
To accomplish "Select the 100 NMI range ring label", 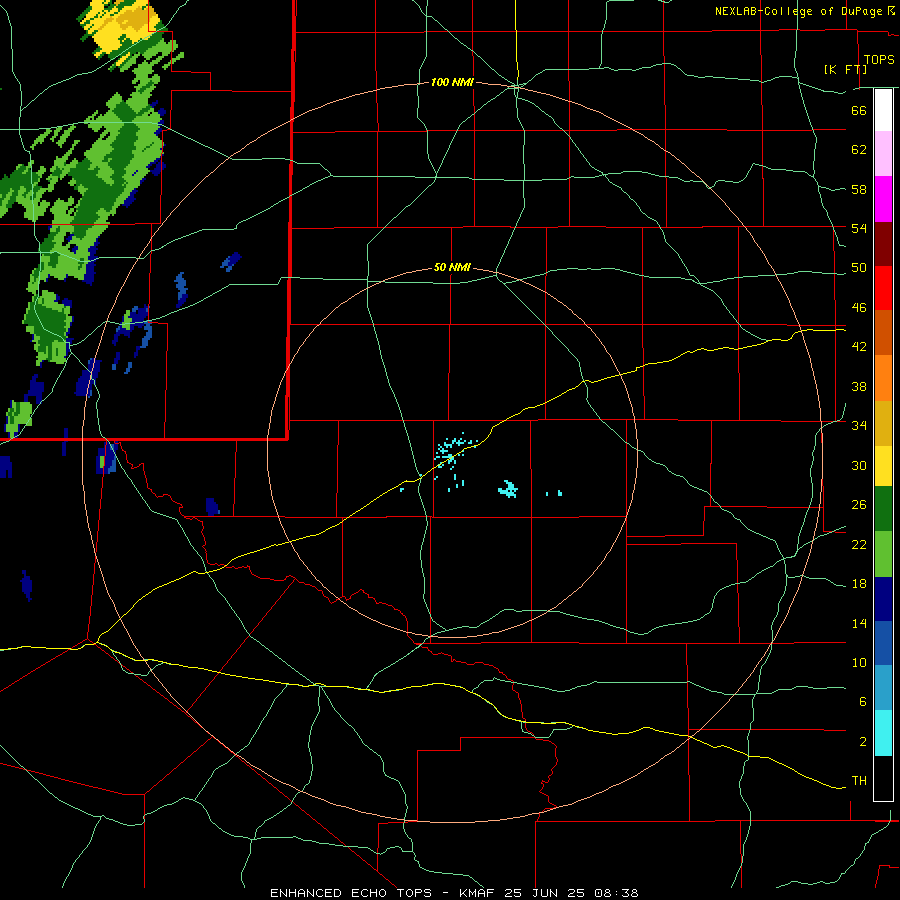I will [x=452, y=83].
